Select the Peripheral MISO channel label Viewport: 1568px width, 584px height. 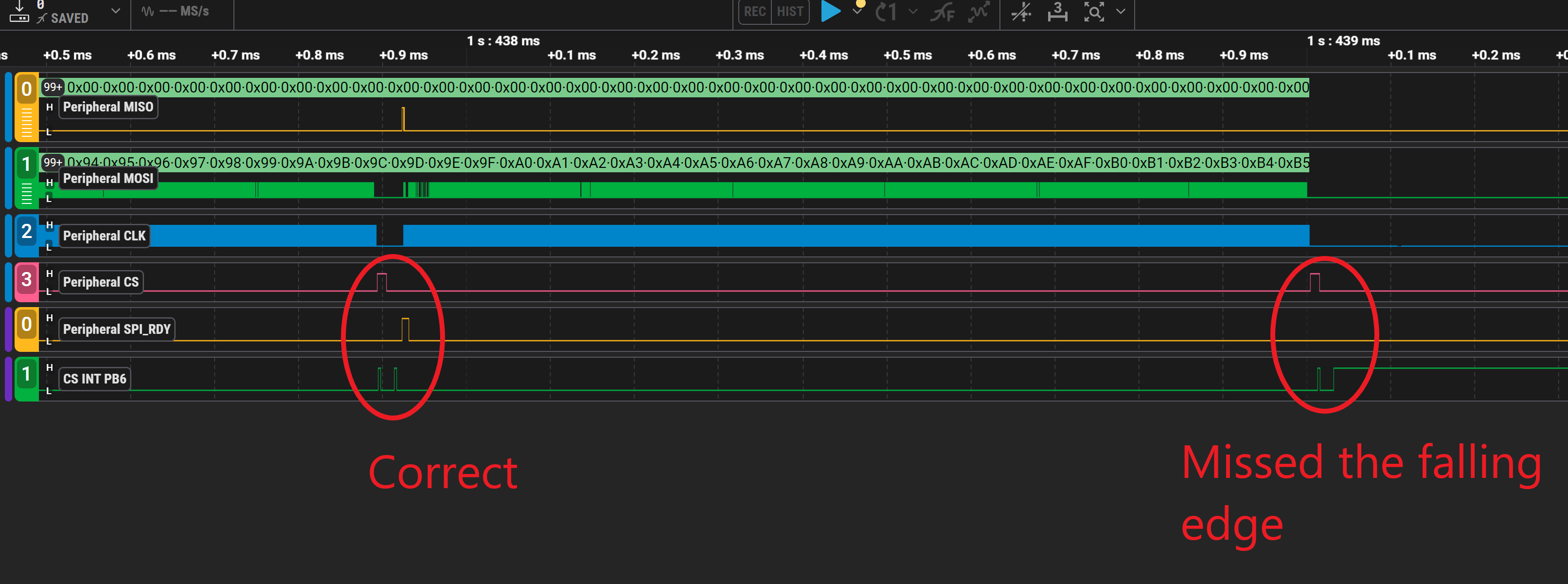[108, 107]
